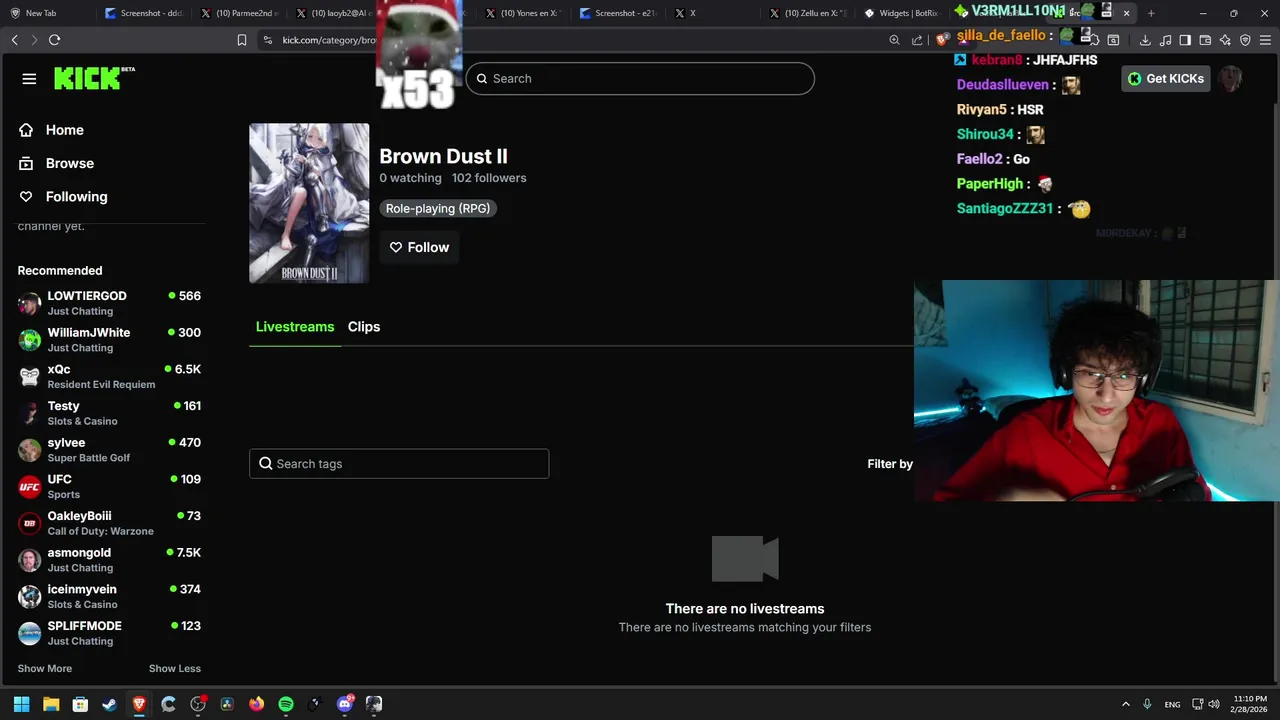Click the Kick search field
1280x720 pixels.
point(640,79)
